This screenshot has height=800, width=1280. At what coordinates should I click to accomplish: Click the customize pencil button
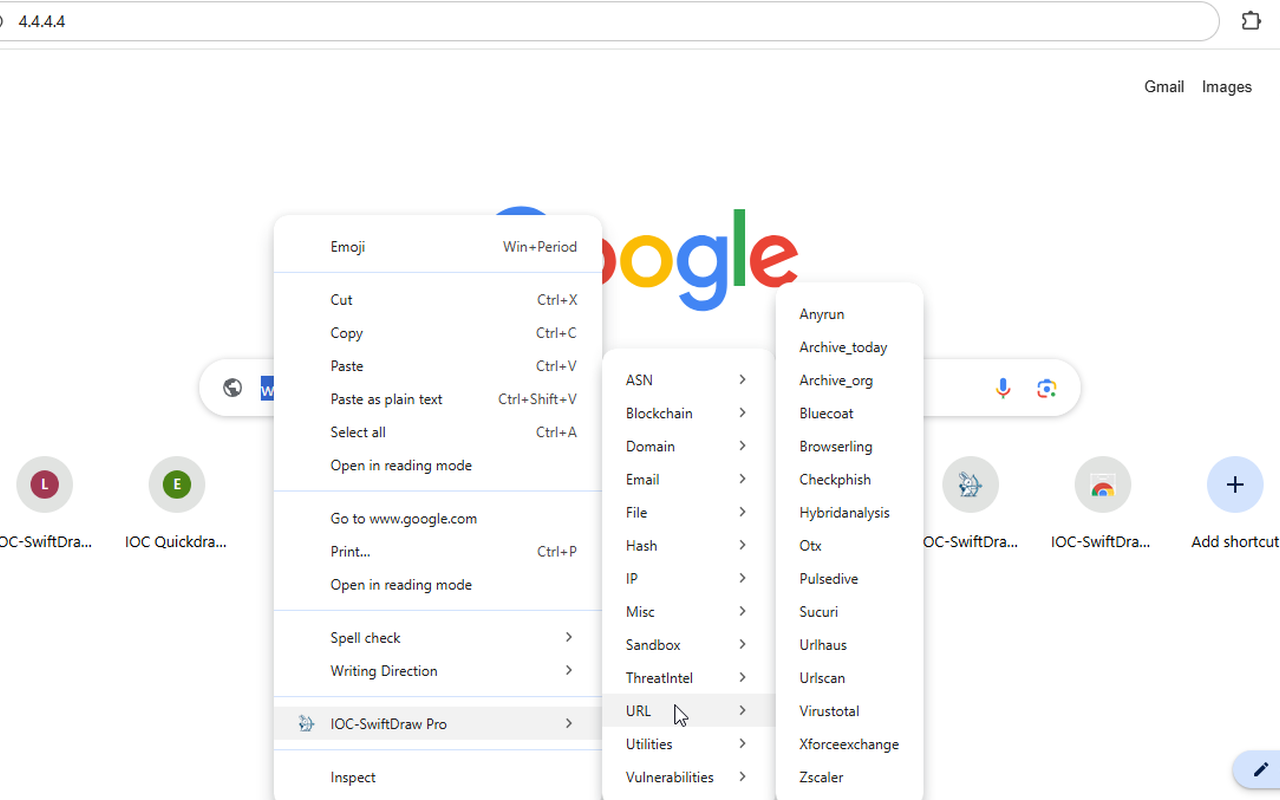(1260, 770)
